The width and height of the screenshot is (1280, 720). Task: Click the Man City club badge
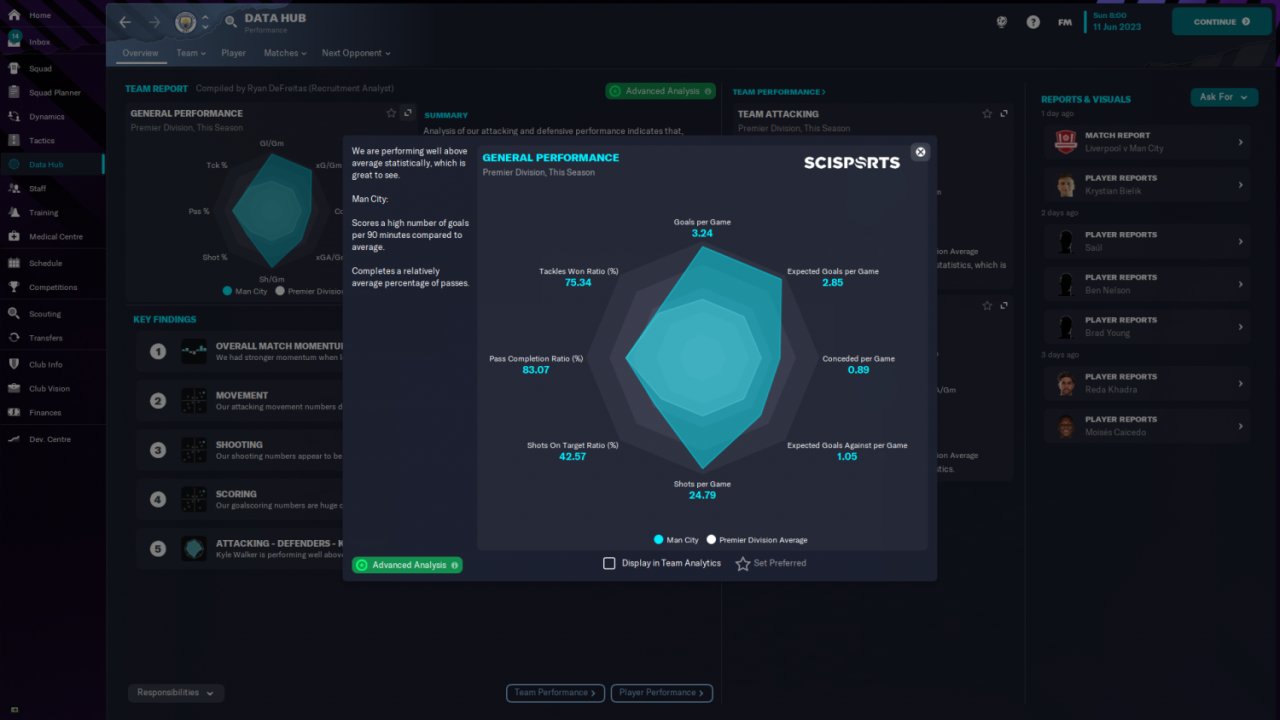pos(186,22)
